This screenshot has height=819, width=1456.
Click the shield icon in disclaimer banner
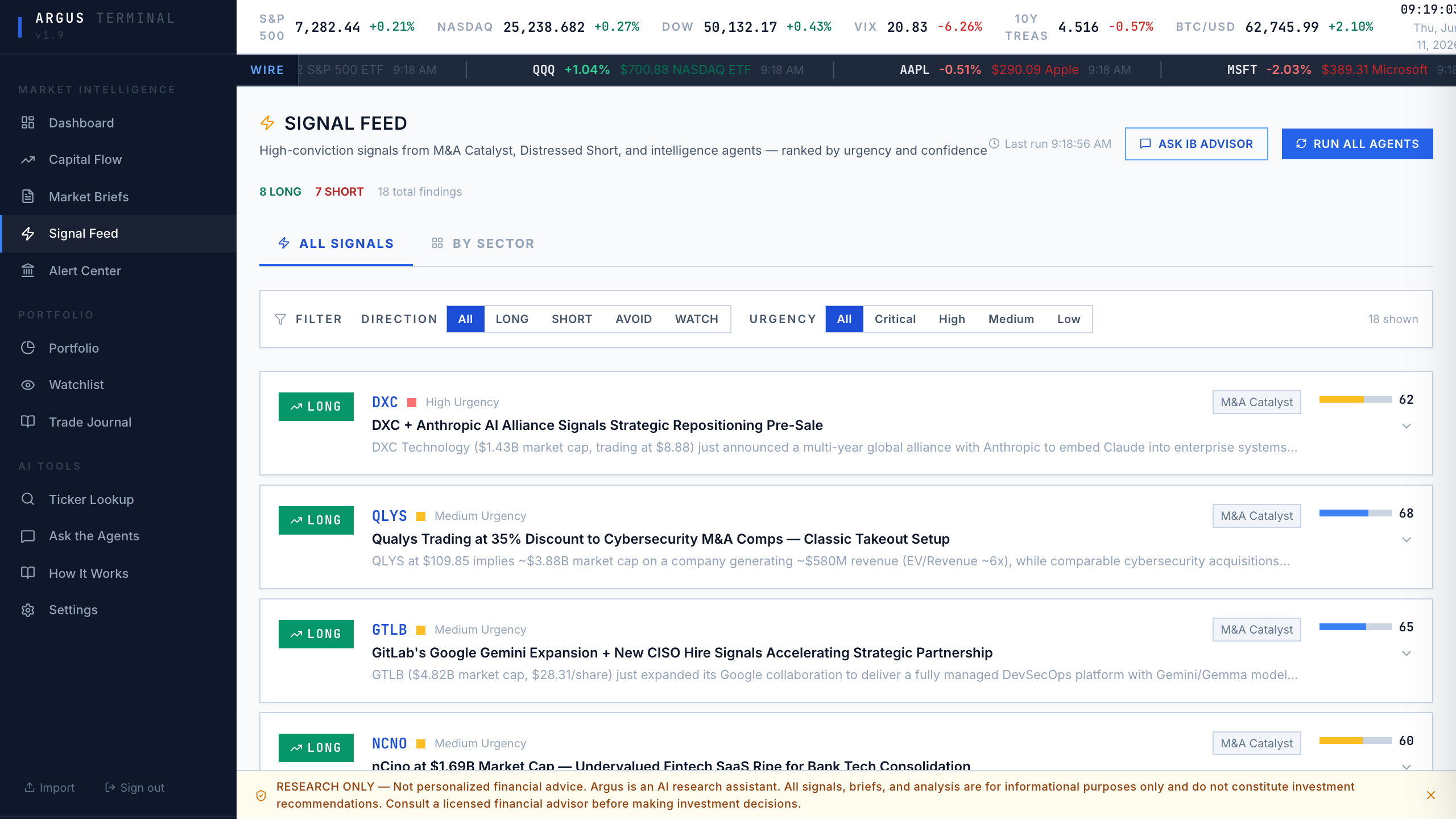261,795
